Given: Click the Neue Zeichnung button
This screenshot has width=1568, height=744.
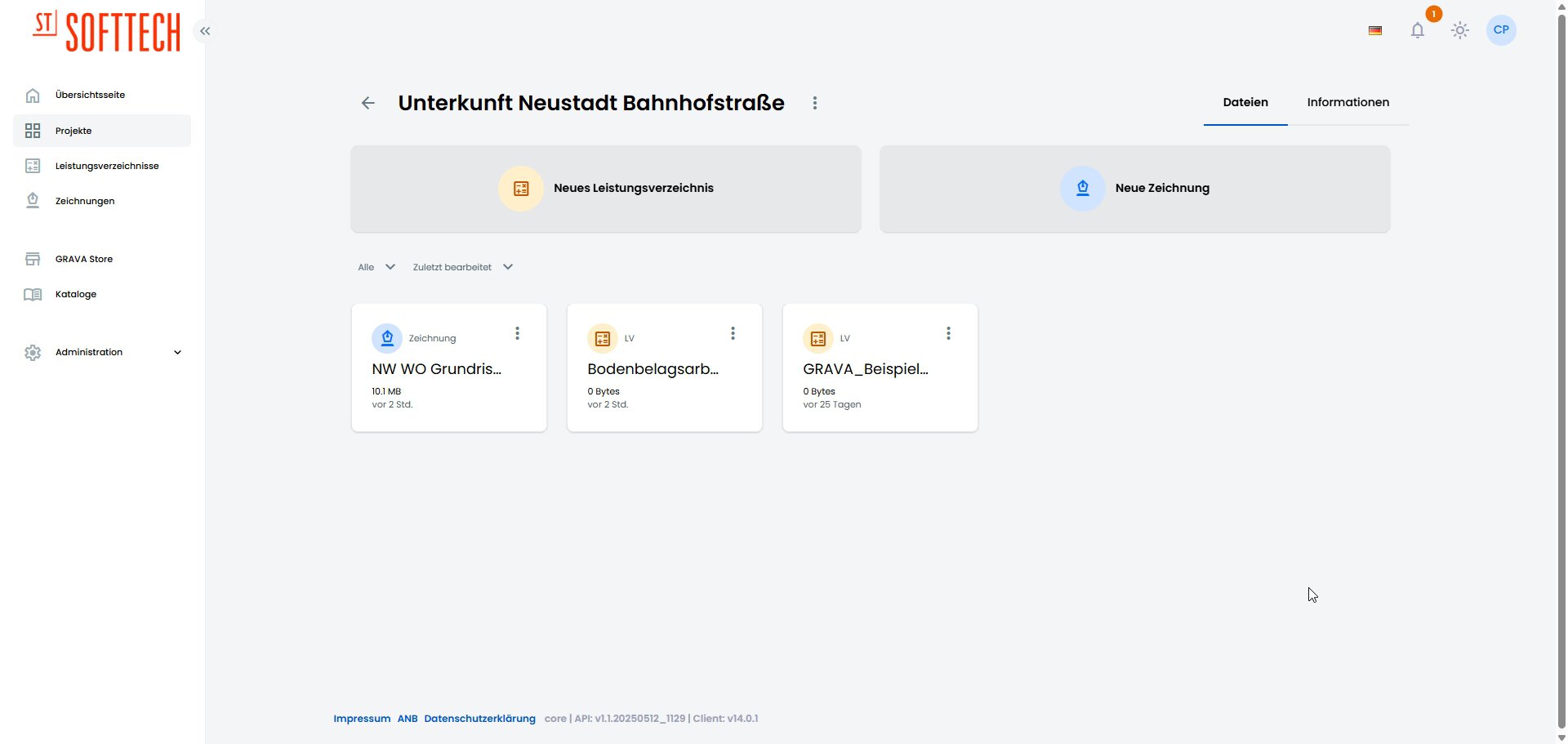Looking at the screenshot, I should point(1134,189).
